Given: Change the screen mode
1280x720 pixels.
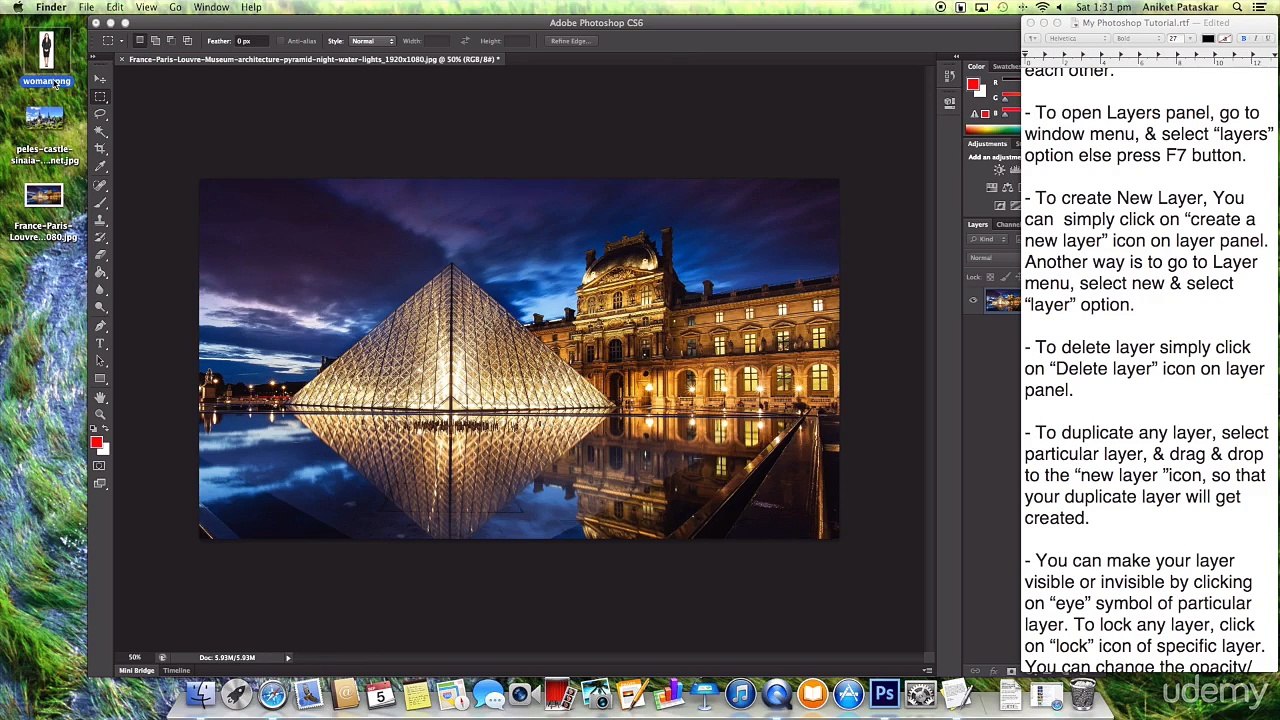Looking at the screenshot, I should 99,484.
